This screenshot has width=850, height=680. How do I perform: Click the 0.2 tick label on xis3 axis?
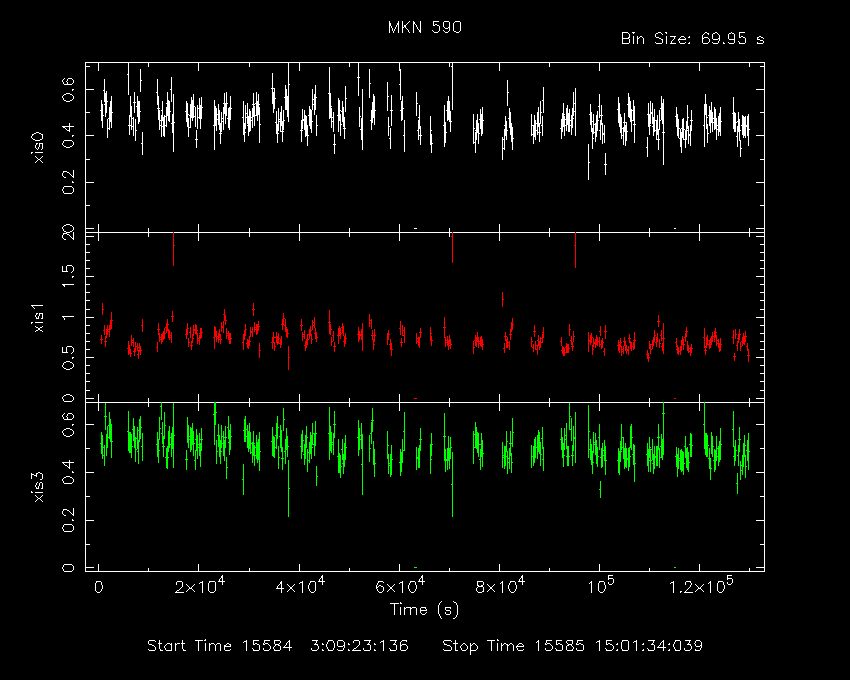(x=68, y=521)
